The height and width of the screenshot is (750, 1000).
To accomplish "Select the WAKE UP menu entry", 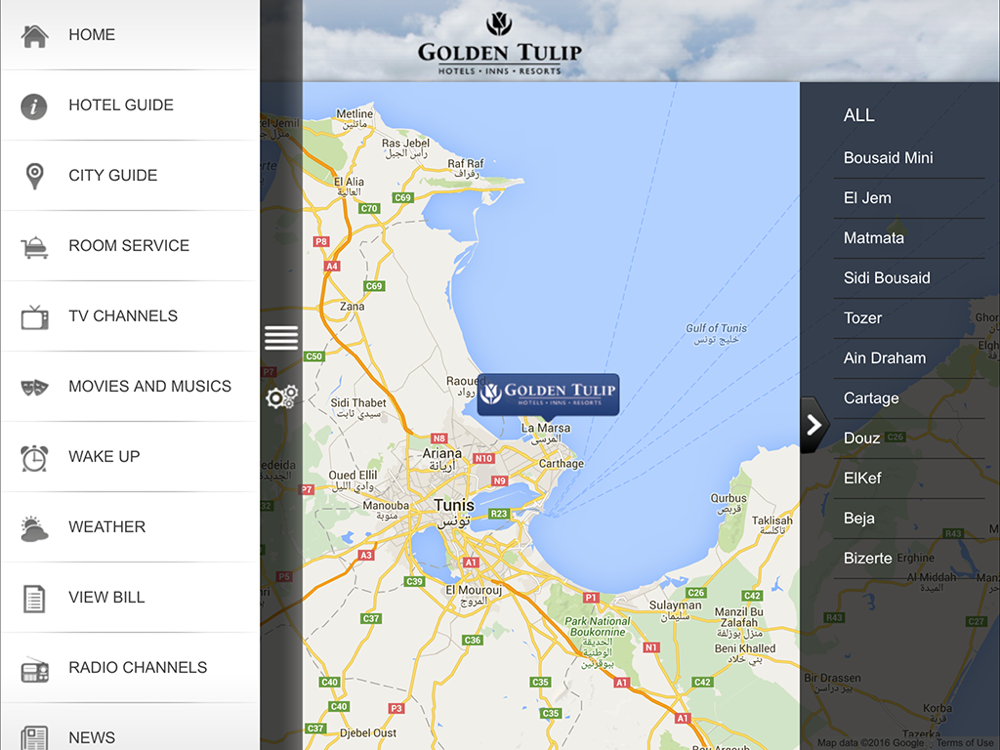I will point(130,457).
